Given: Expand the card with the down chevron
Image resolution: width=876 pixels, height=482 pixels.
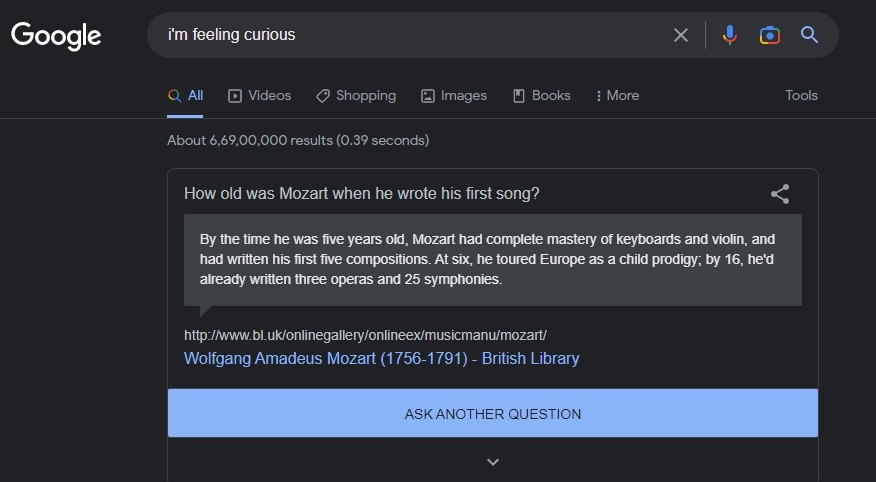Looking at the screenshot, I should pyautogui.click(x=493, y=462).
